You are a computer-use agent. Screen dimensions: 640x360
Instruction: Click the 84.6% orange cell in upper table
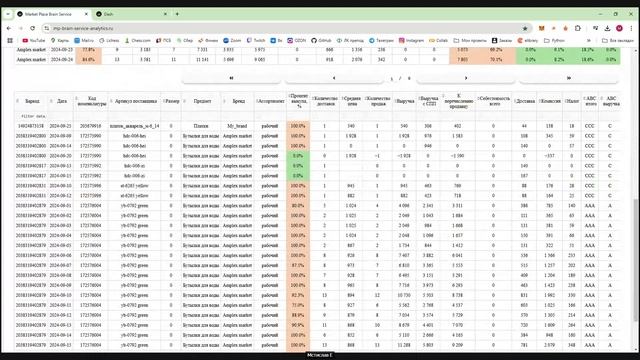click(x=89, y=60)
